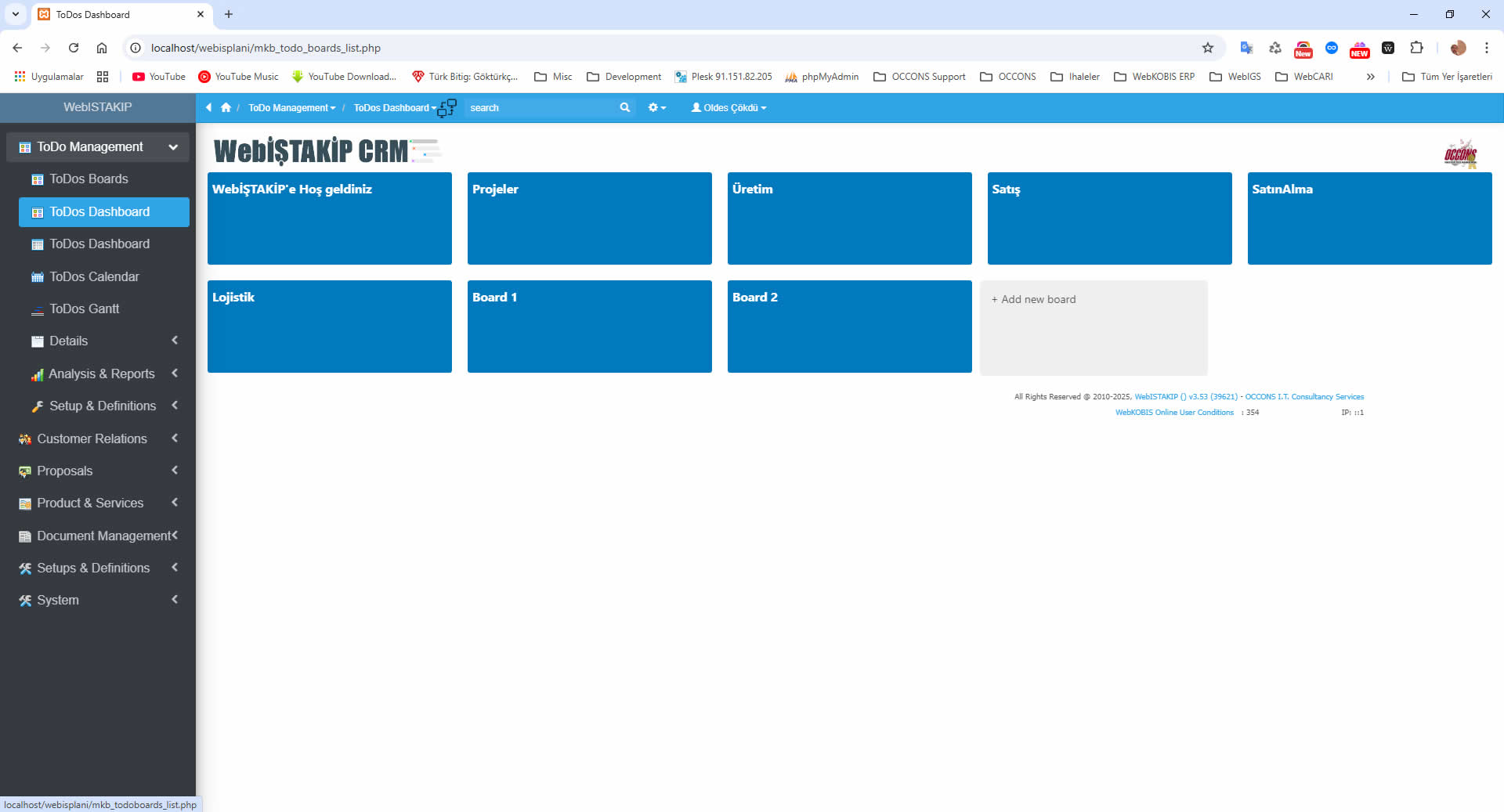The image size is (1504, 812).
Task: Click the home icon in breadcrumb bar
Action: click(226, 107)
